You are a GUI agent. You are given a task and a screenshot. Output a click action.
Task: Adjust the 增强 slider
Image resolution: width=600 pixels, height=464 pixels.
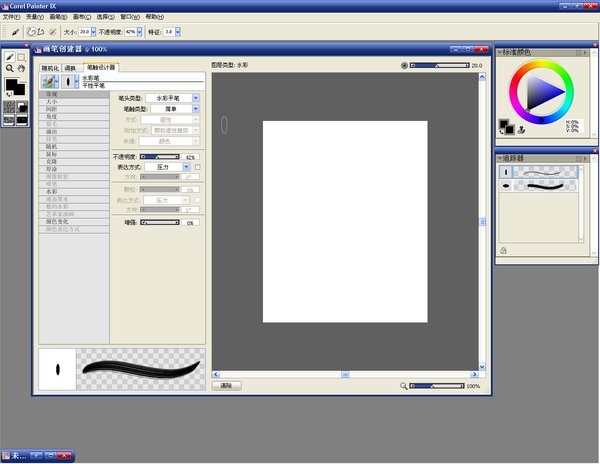click(x=160, y=223)
